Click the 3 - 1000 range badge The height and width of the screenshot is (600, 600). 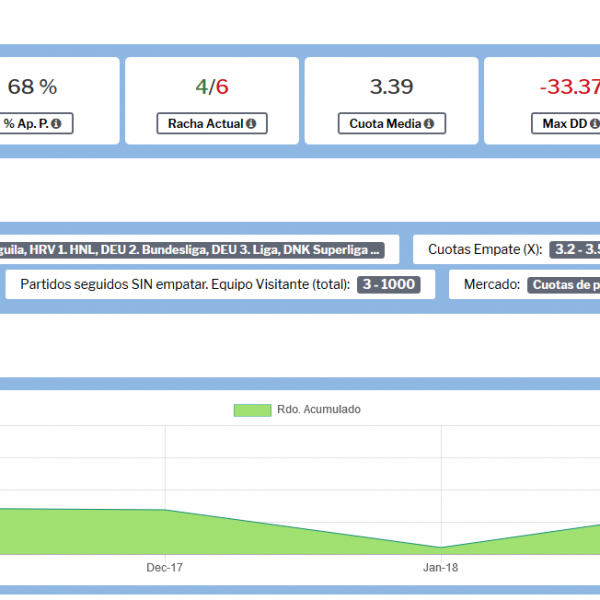(389, 285)
